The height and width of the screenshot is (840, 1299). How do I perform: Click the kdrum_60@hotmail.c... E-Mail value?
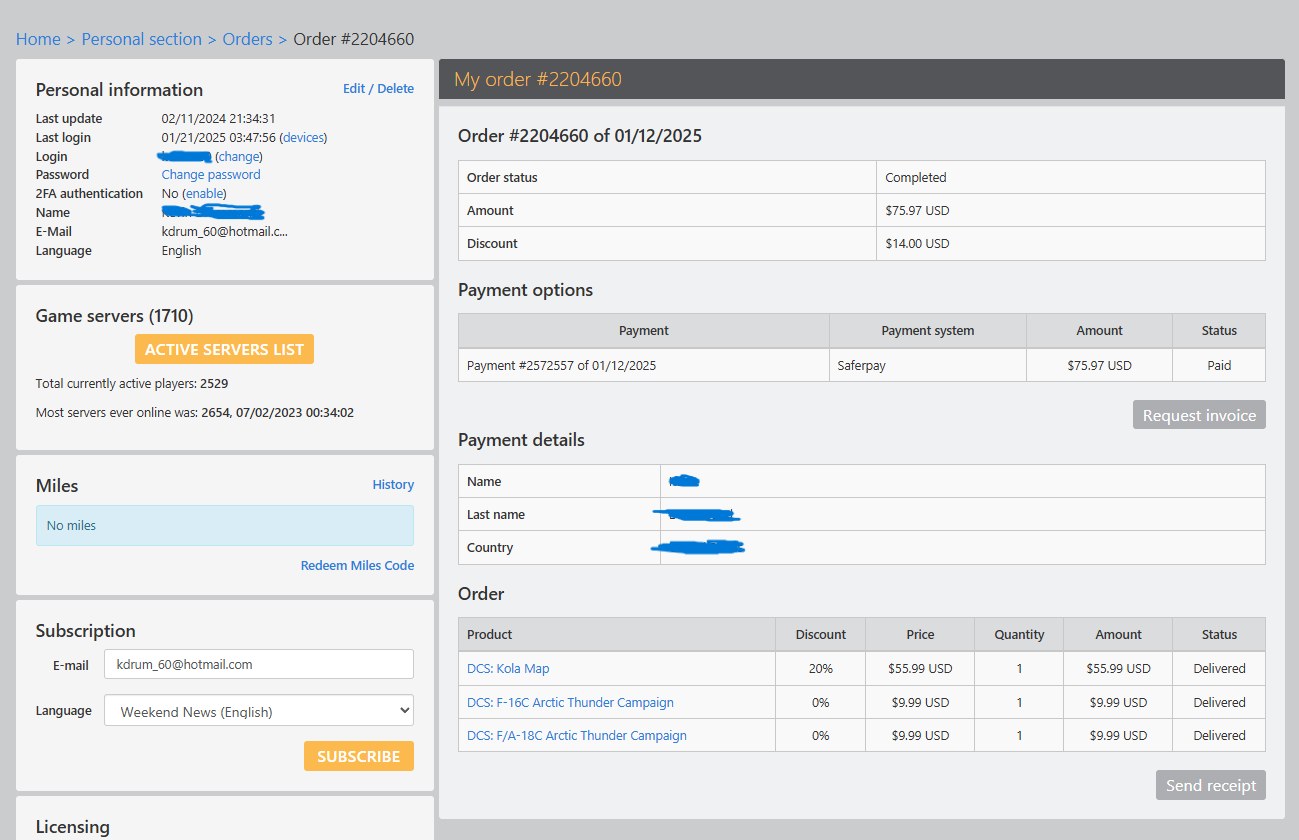[x=225, y=232]
